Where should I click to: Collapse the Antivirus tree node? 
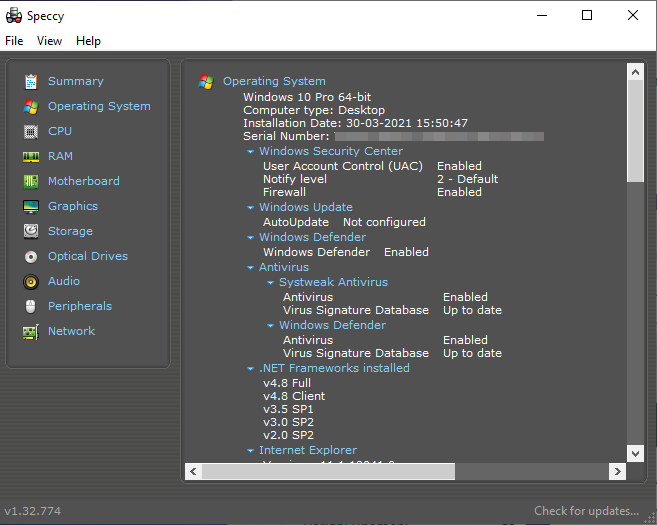251,268
